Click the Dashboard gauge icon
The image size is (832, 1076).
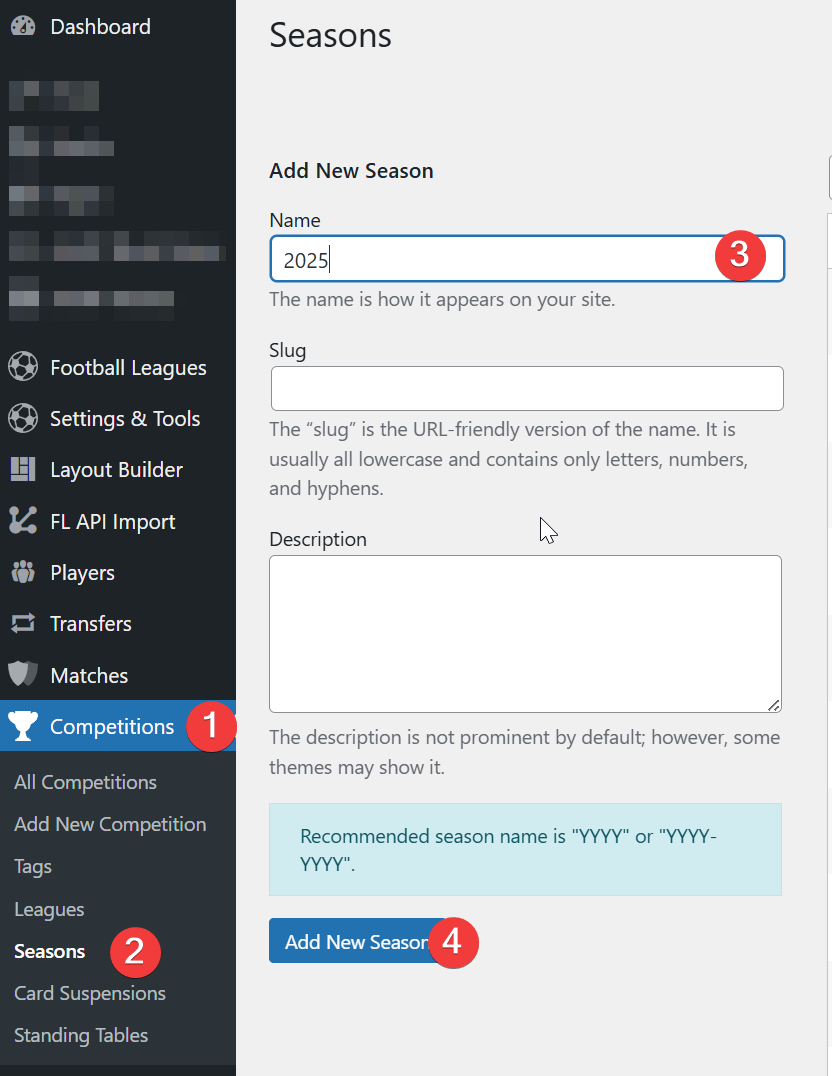pos(23,26)
